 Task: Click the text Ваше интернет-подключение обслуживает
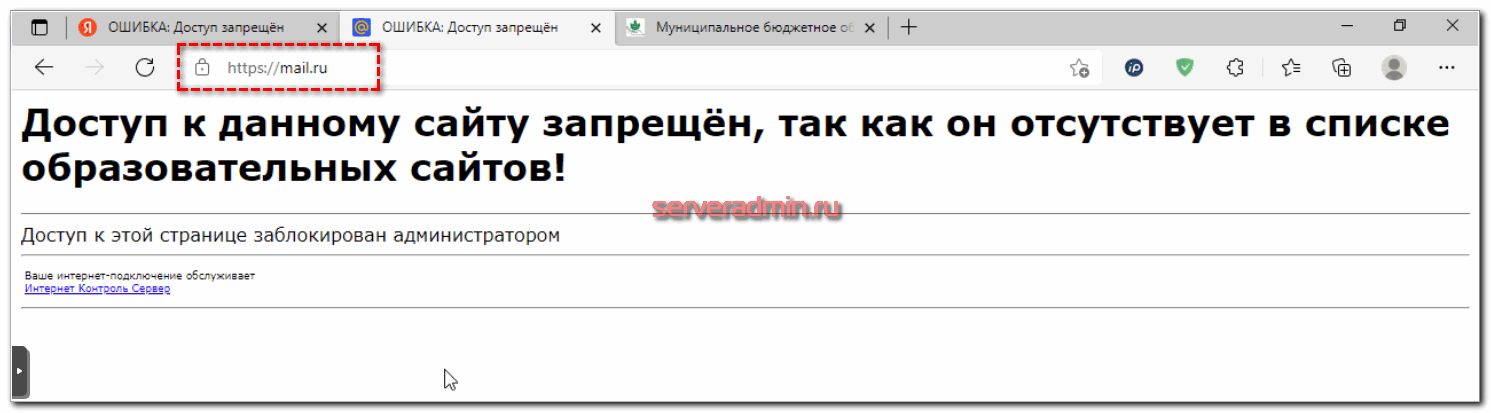pos(140,276)
